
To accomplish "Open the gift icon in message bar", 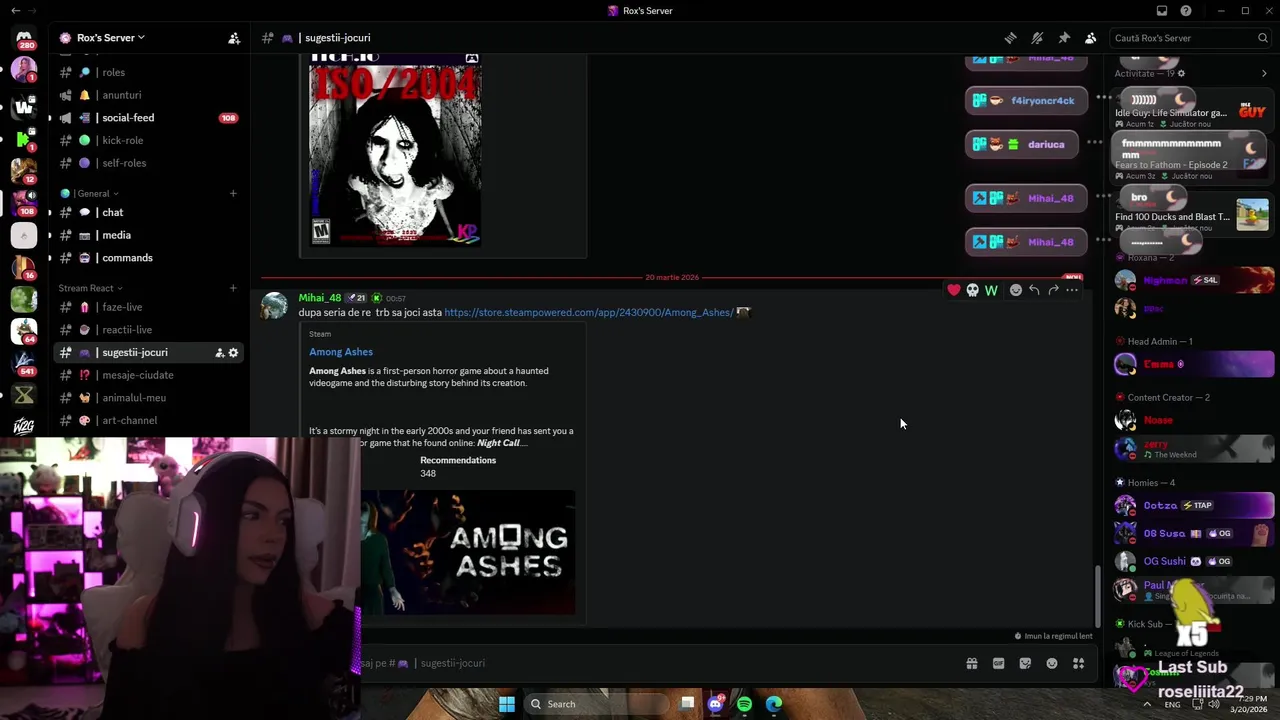I will pos(971,663).
